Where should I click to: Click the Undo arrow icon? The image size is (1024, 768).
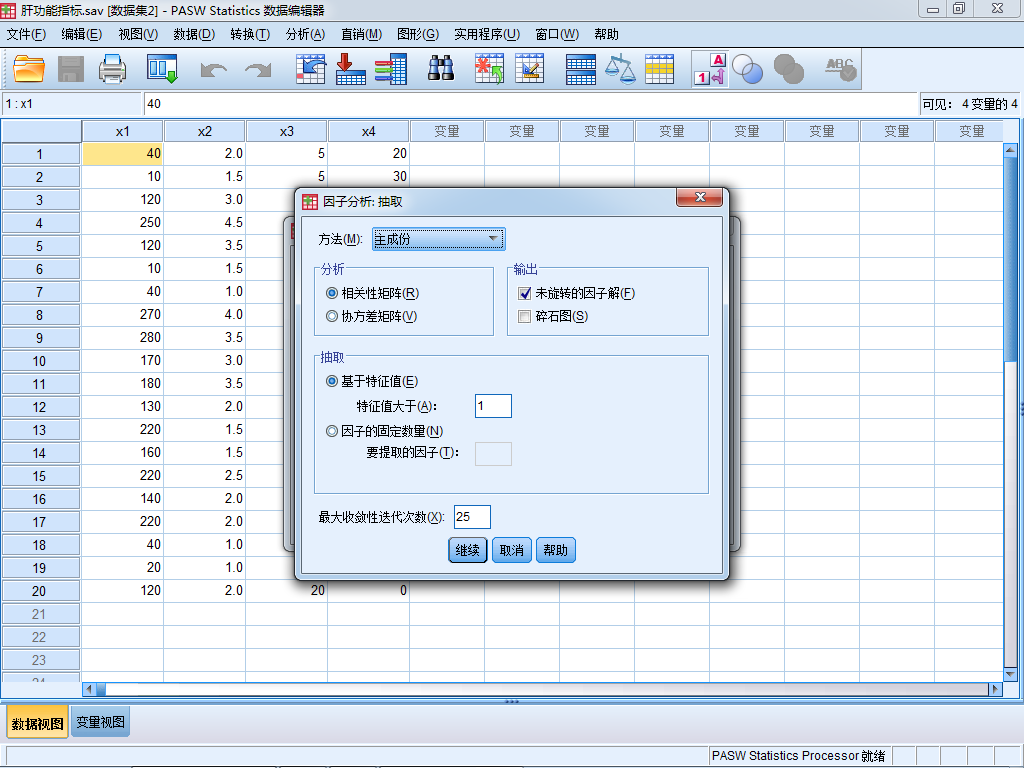(214, 70)
